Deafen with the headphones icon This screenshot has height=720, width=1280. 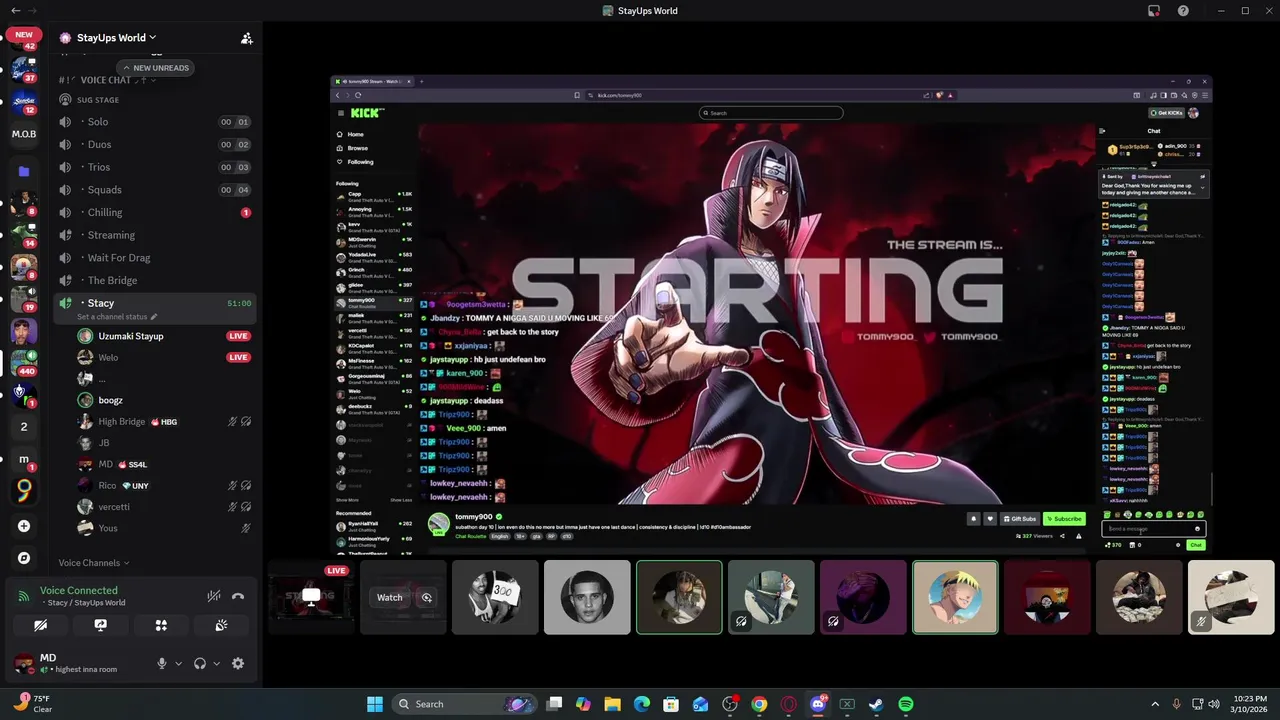(x=200, y=663)
